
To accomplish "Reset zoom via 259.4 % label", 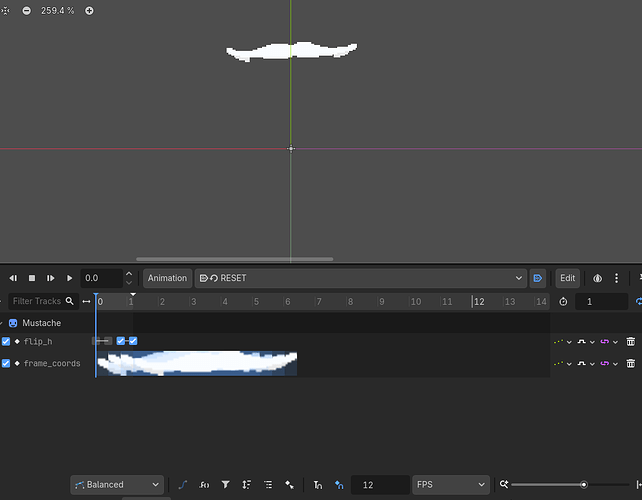I will pos(57,11).
